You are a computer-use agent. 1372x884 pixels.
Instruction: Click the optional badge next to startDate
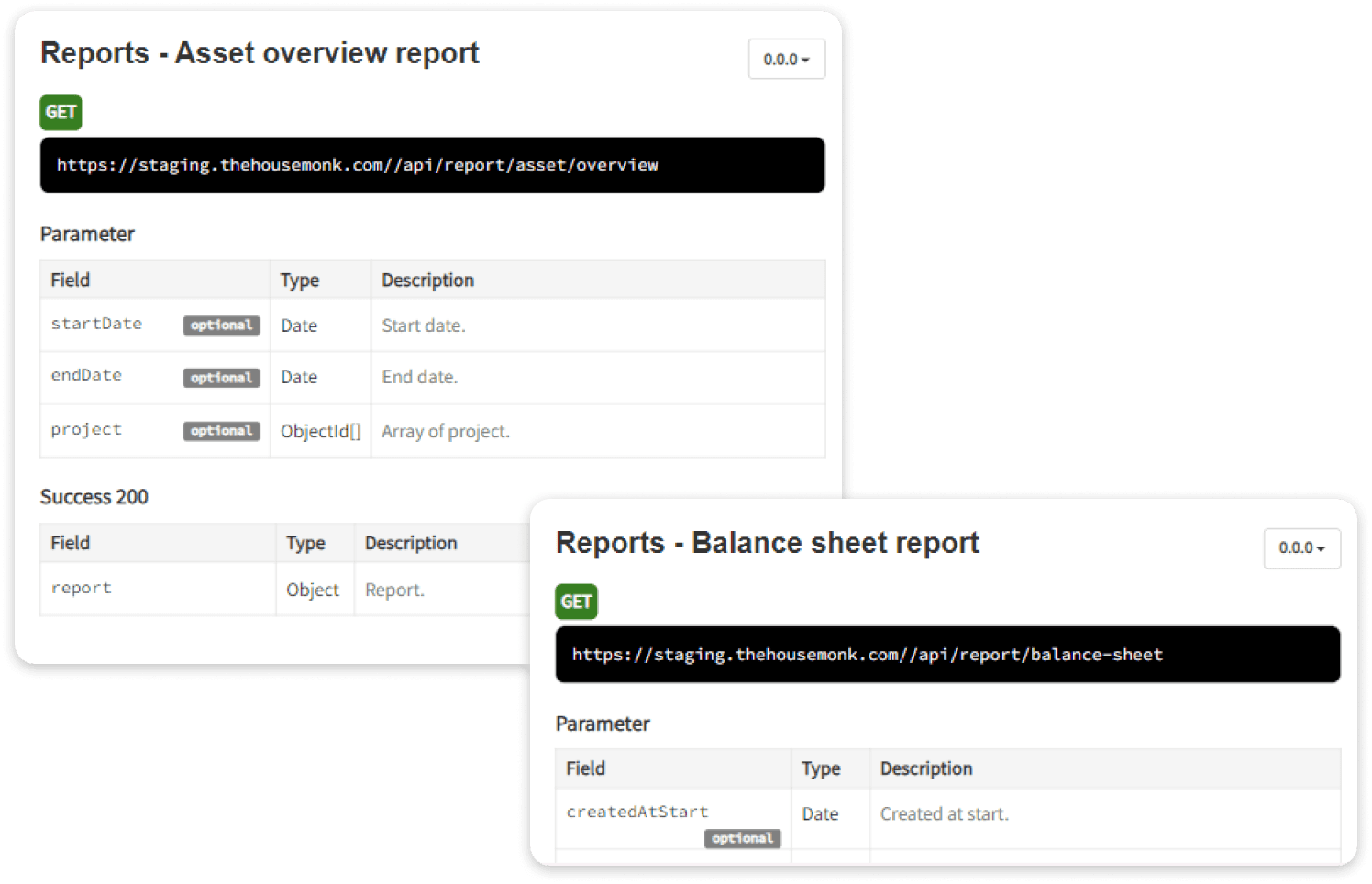[x=221, y=326]
